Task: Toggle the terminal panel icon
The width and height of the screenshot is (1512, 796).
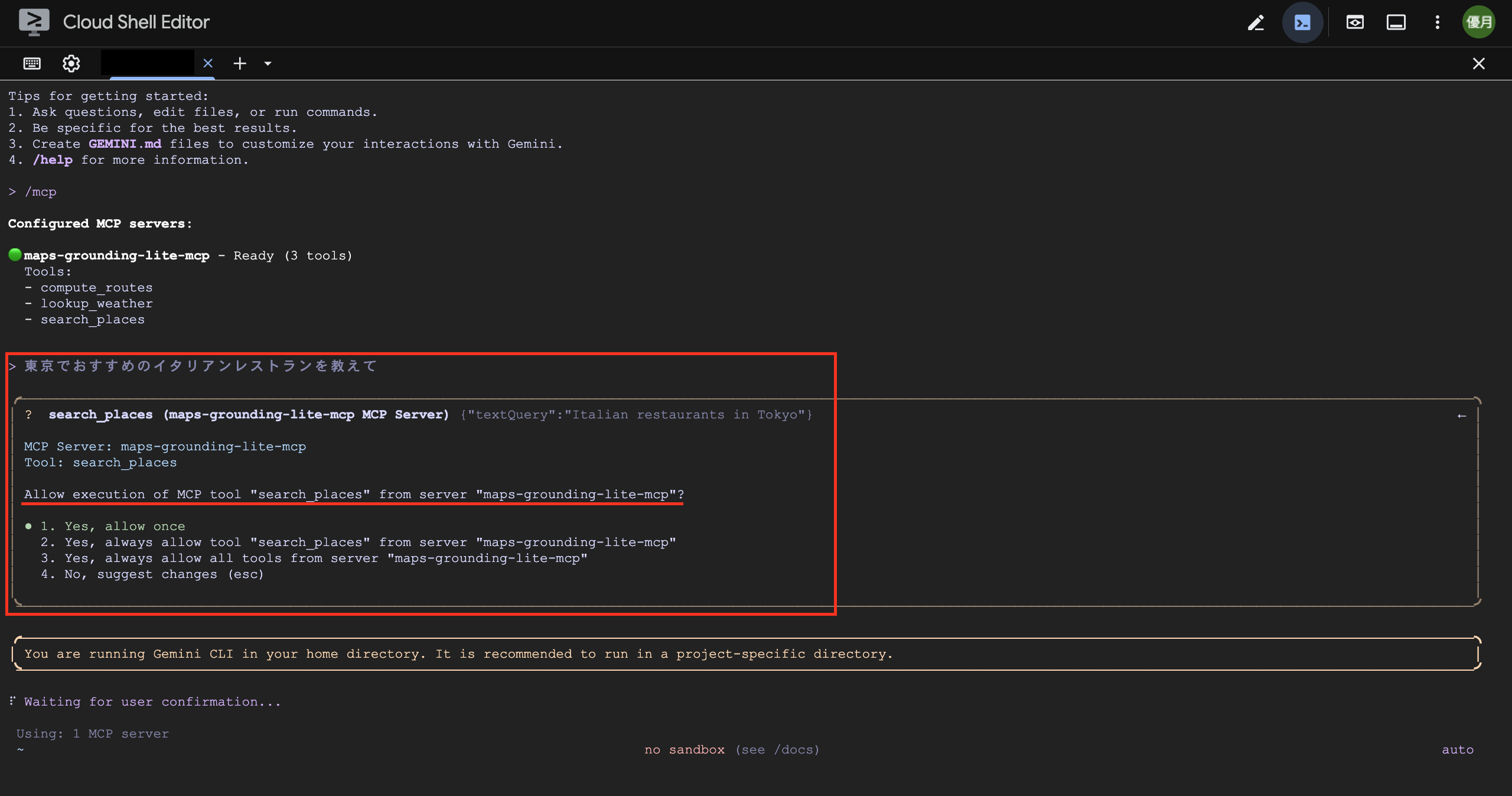Action: pos(1302,22)
